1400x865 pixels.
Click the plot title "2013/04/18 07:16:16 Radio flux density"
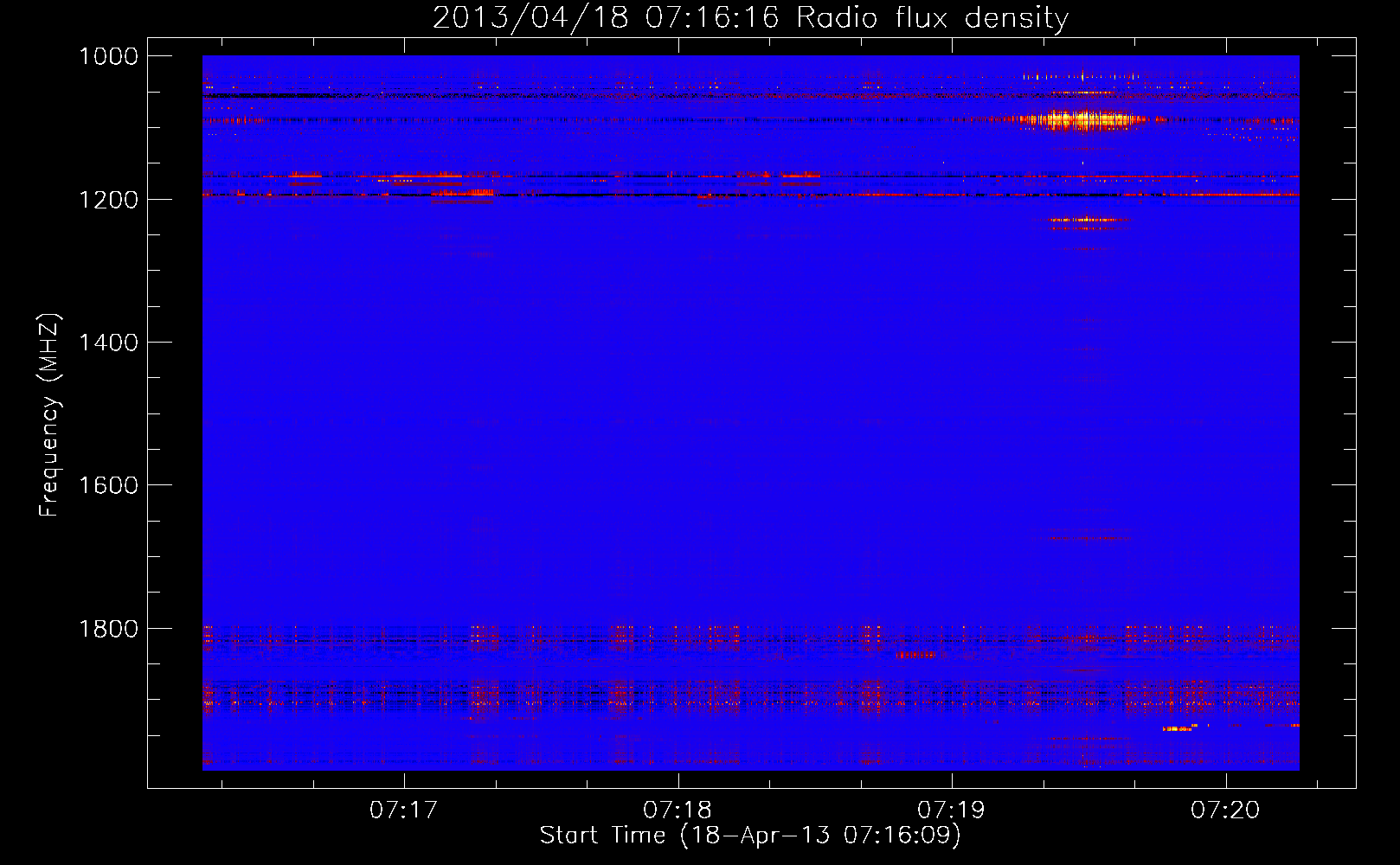point(750,17)
